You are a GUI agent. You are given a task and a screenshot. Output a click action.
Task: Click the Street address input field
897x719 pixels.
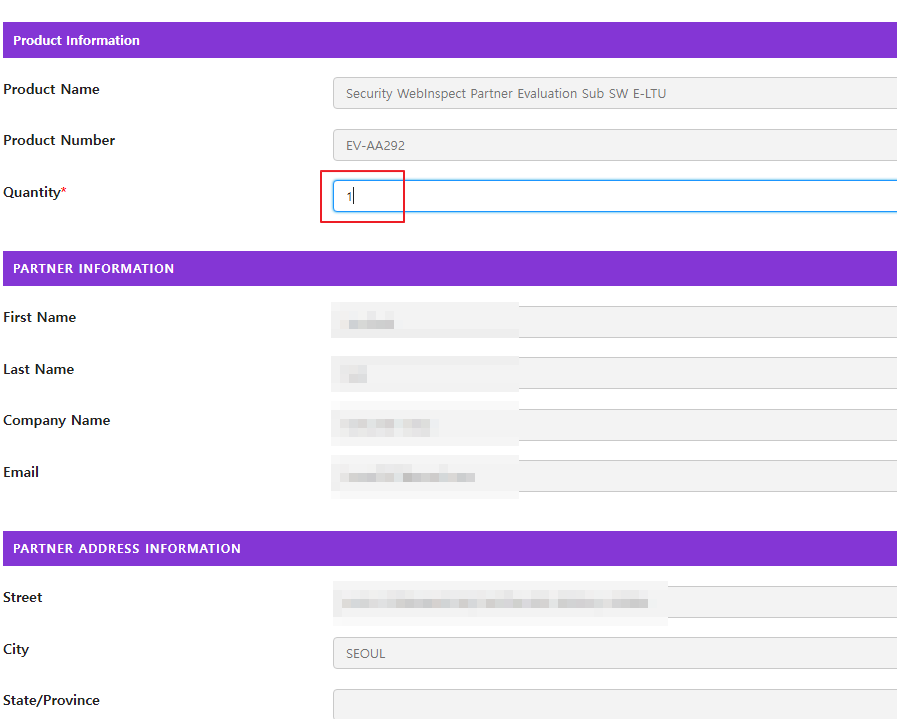[615, 602]
